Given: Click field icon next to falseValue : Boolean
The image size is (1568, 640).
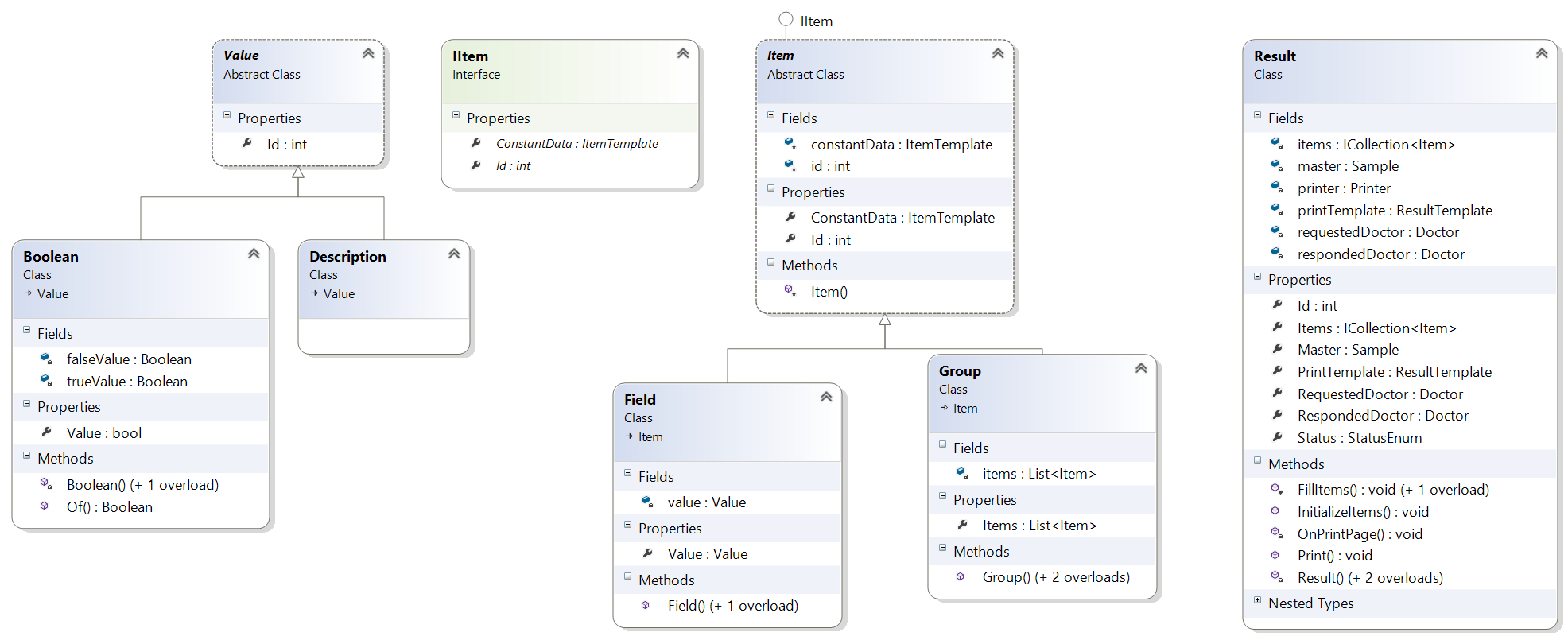Looking at the screenshot, I should click(x=46, y=359).
